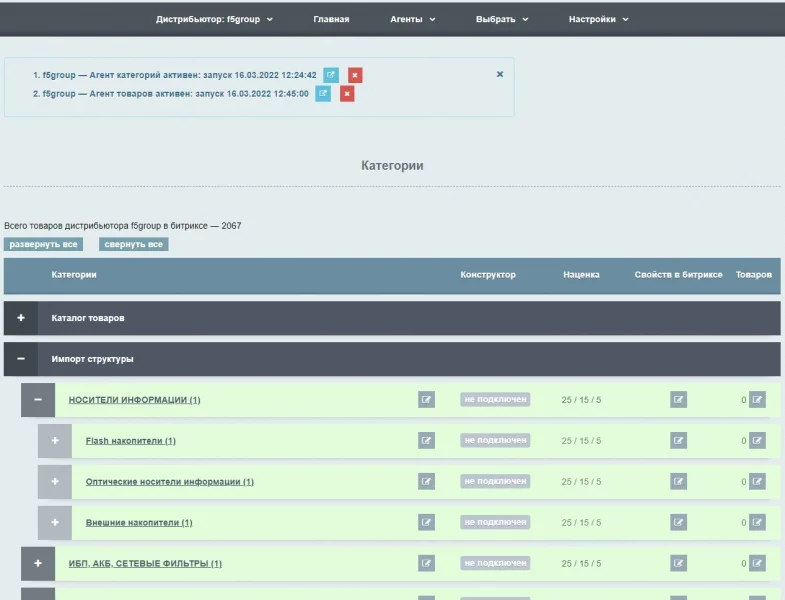Open the Настройки menu
The width and height of the screenshot is (785, 600).
click(x=598, y=19)
